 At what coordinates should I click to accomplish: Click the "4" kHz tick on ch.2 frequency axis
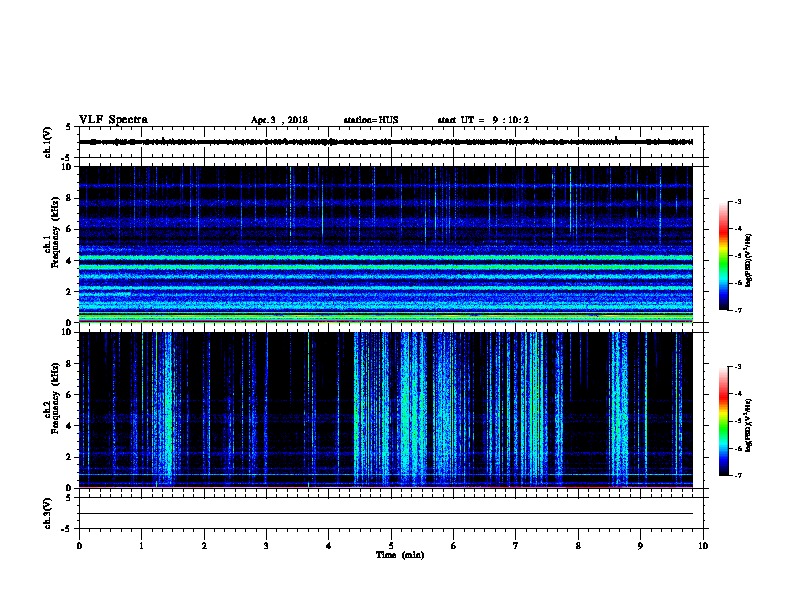pos(69,426)
